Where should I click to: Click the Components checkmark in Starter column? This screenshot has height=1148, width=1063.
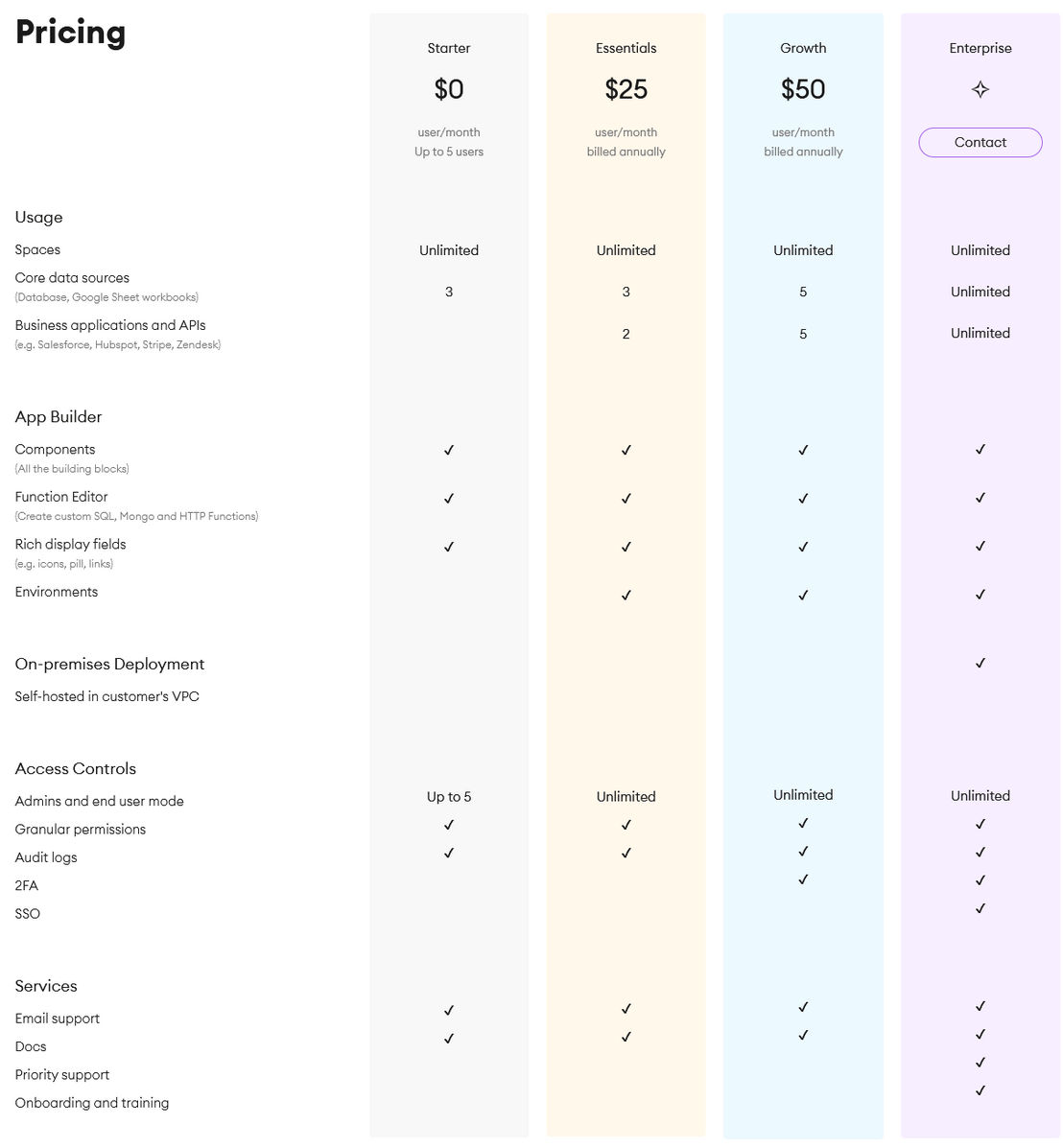tap(448, 450)
